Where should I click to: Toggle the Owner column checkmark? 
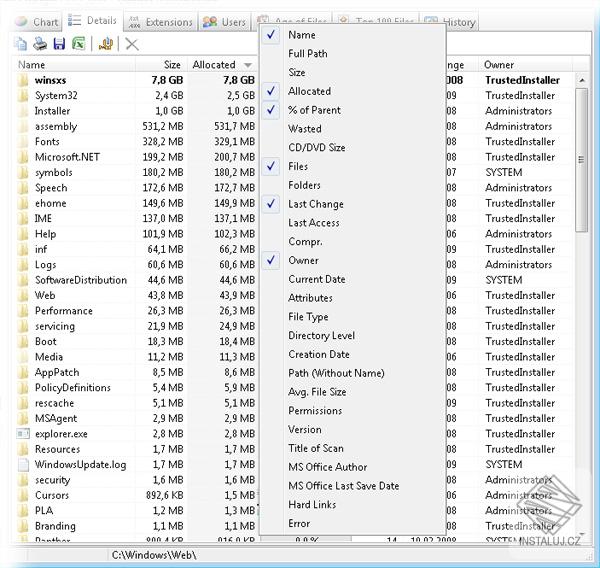coord(303,260)
